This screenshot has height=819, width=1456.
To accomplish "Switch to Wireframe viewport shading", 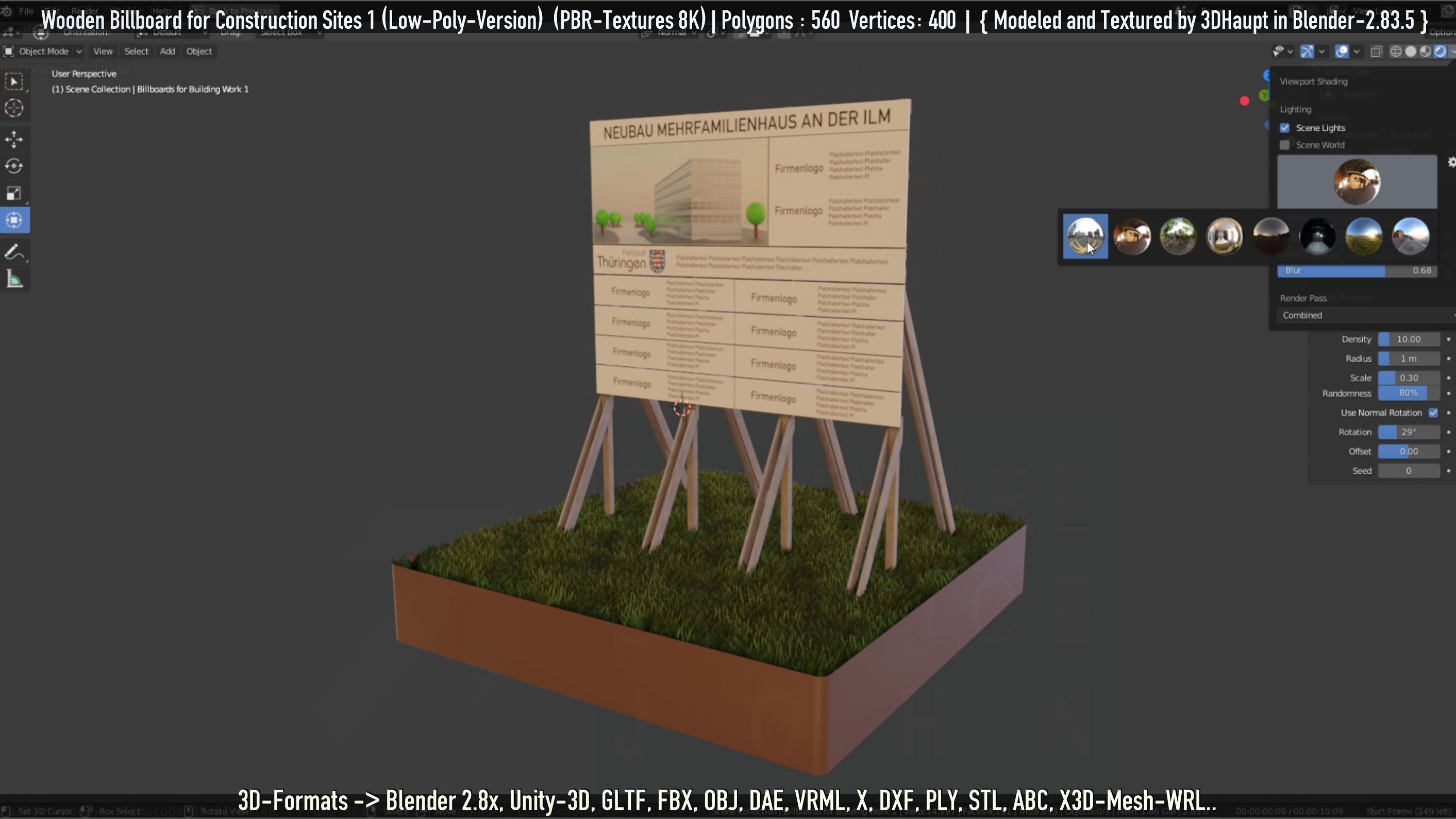I will pyautogui.click(x=1396, y=52).
